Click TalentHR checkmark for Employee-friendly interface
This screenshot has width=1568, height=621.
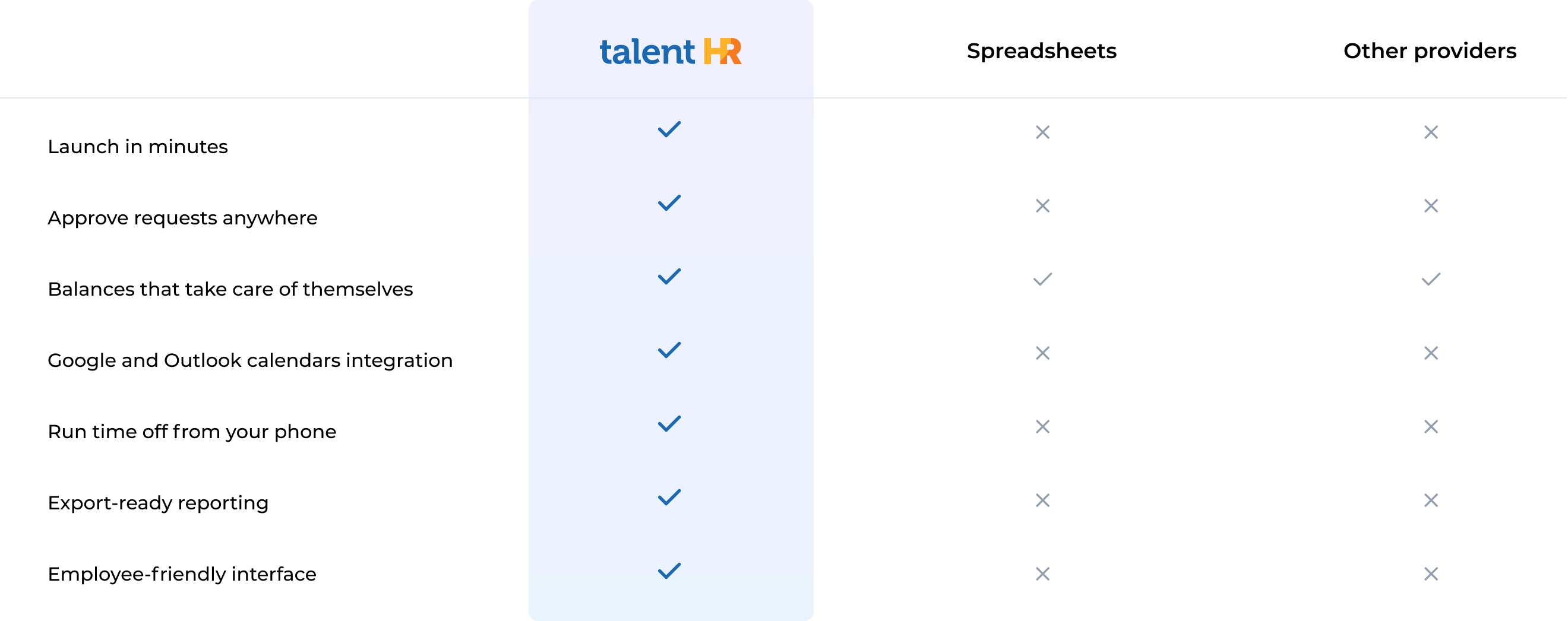pyautogui.click(x=669, y=571)
